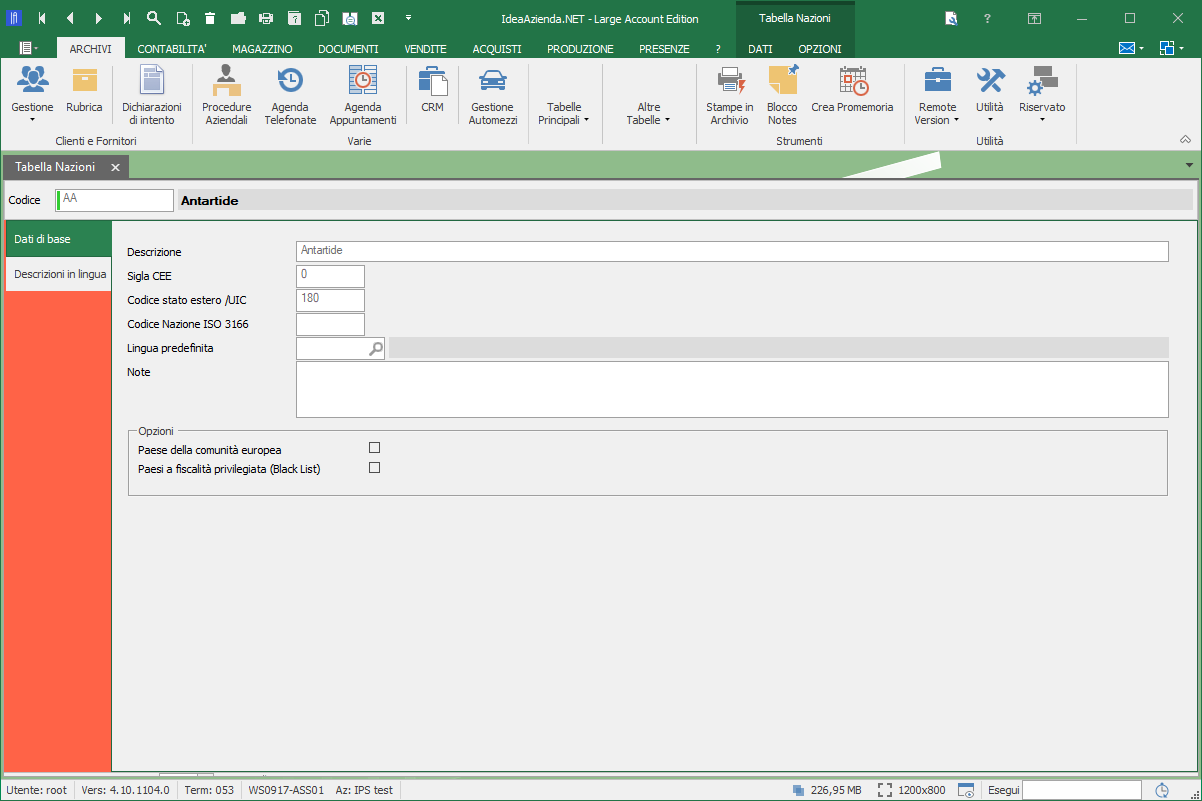1202x801 pixels.
Task: Switch to the CONTABILITA' ribbon tab
Action: pyautogui.click(x=172, y=49)
